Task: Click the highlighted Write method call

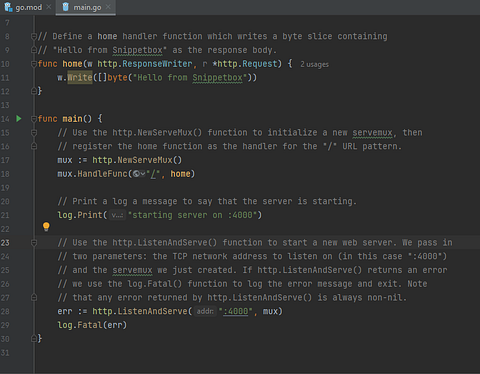Action: pyautogui.click(x=80, y=77)
